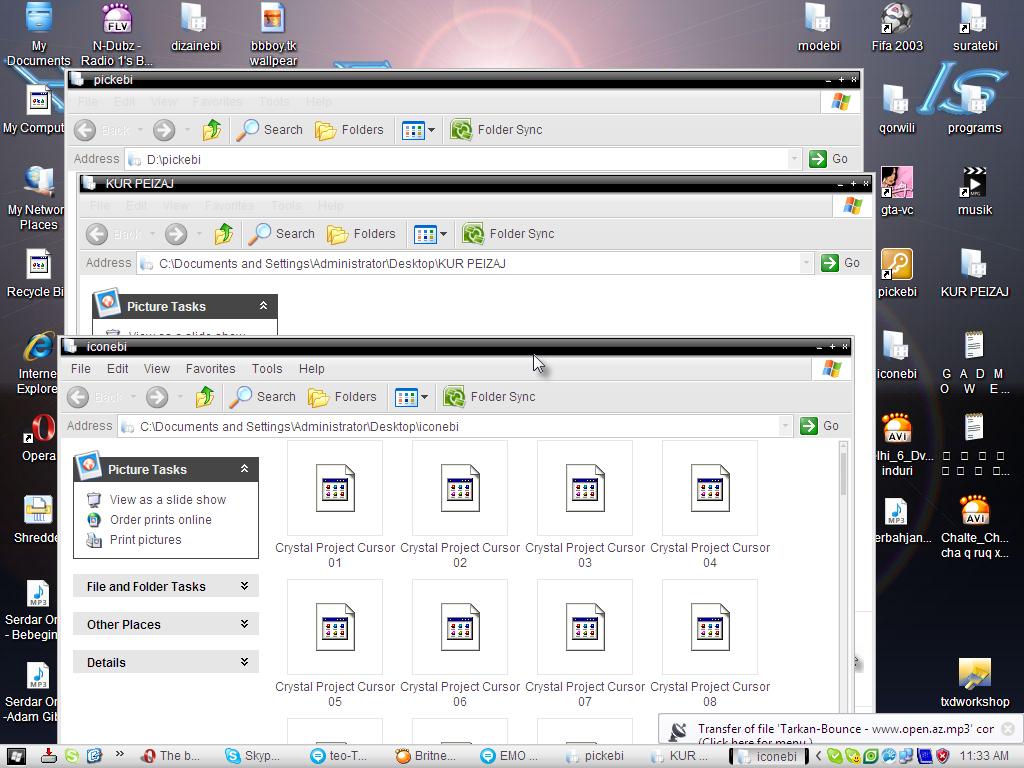Open Search in iconebi window toolbar

click(263, 396)
